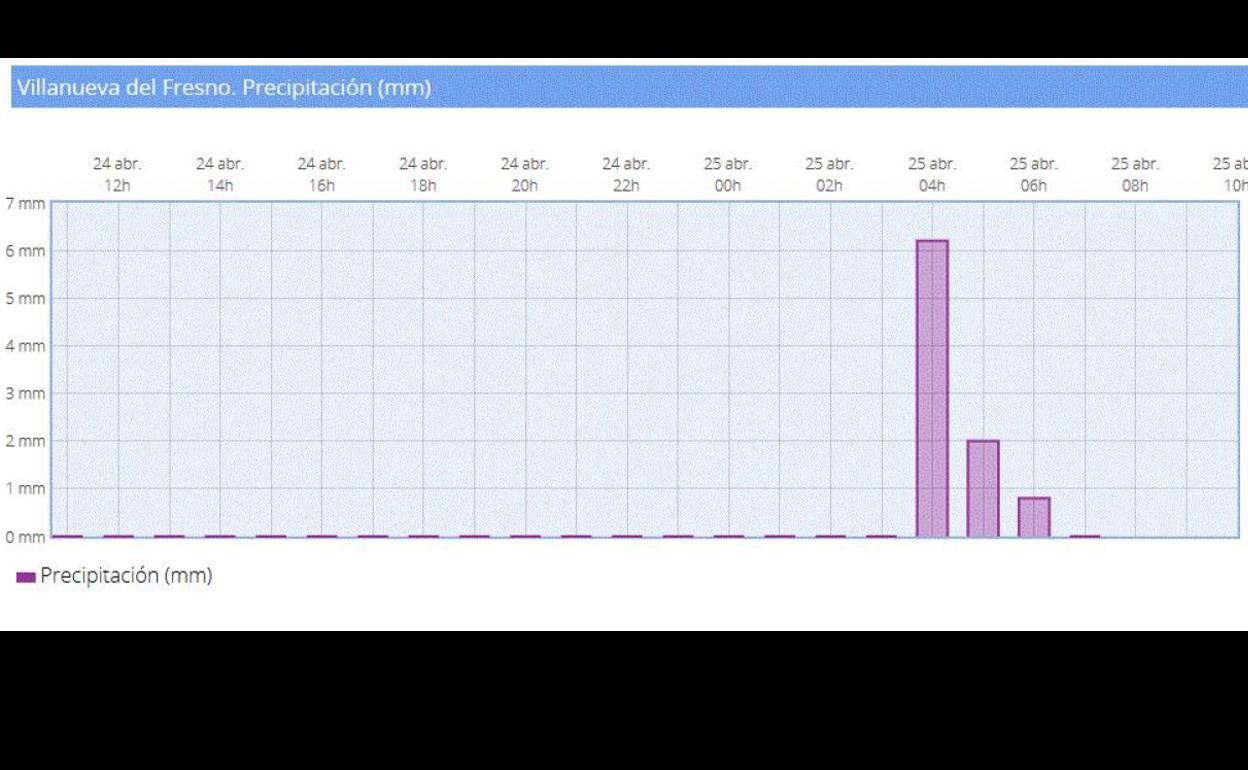Screen dimensions: 1248x770
Task: Click the tallest bar, just above 6 mm
Action: (932, 388)
